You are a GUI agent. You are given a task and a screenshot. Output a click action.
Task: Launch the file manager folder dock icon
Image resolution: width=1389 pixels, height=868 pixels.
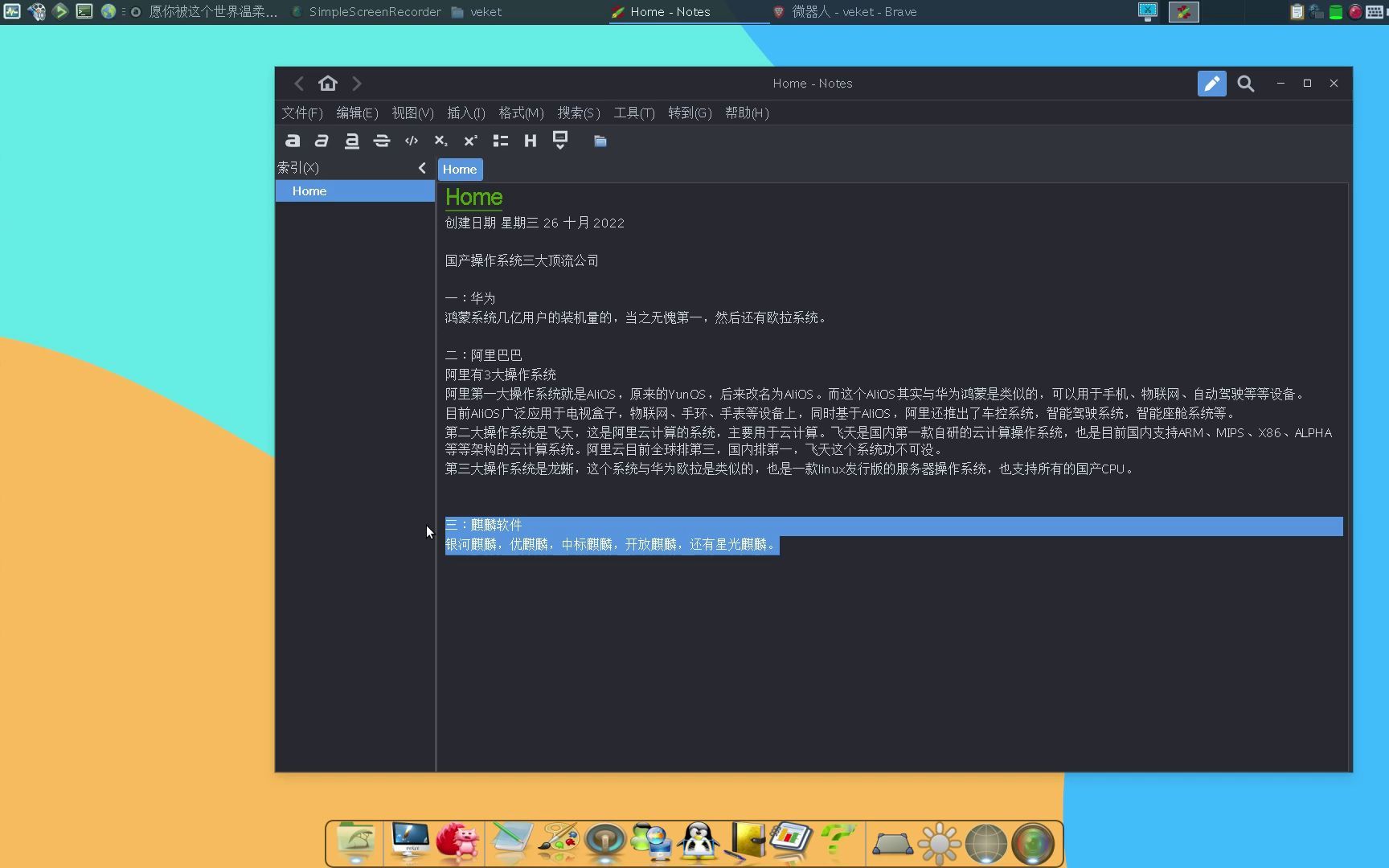(355, 842)
